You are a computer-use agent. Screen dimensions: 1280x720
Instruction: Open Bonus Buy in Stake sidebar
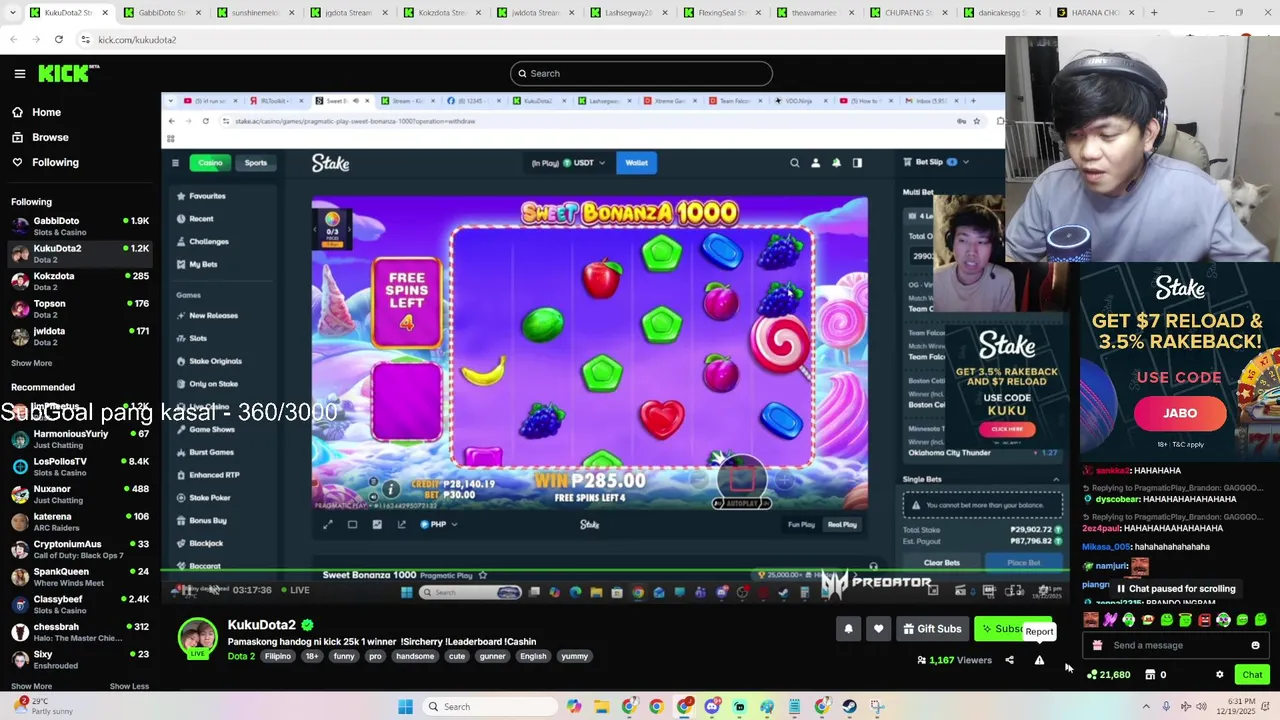[201, 520]
